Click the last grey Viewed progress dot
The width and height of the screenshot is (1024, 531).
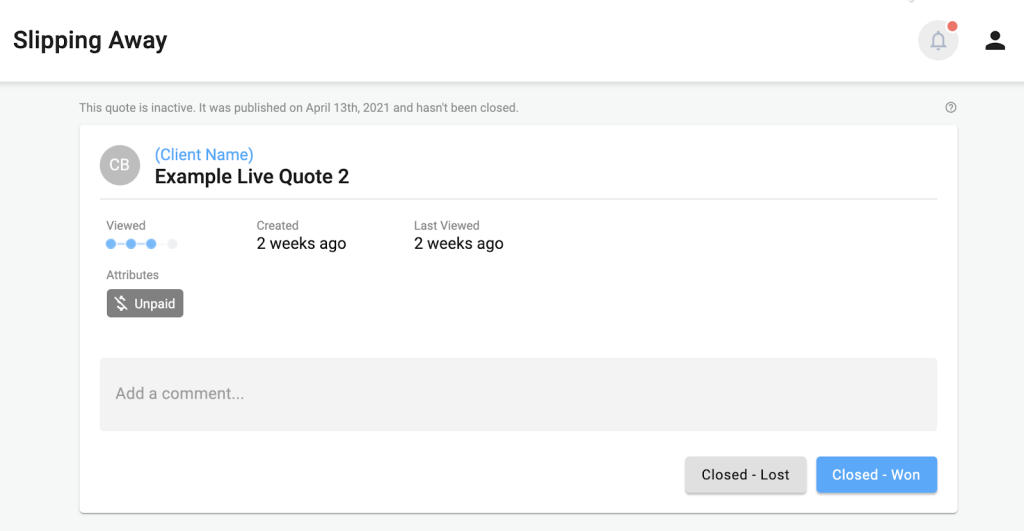coord(172,244)
